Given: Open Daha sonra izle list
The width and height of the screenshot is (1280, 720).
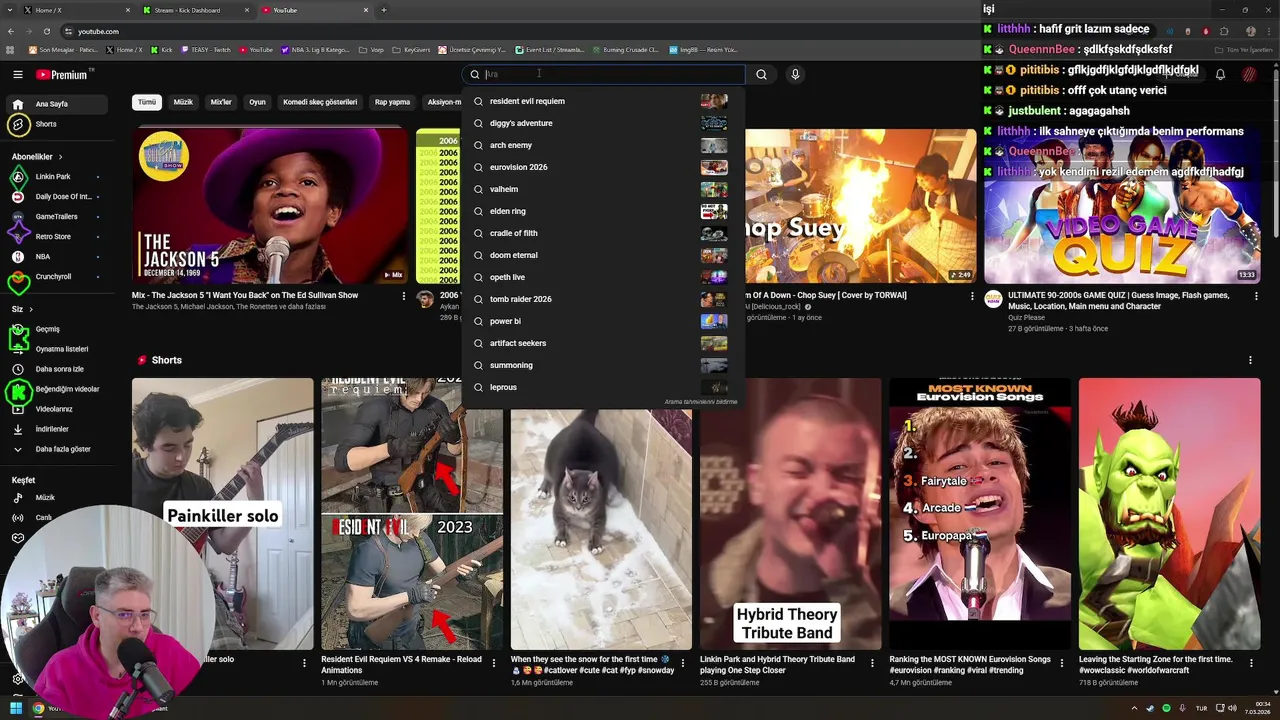Looking at the screenshot, I should (x=58, y=369).
